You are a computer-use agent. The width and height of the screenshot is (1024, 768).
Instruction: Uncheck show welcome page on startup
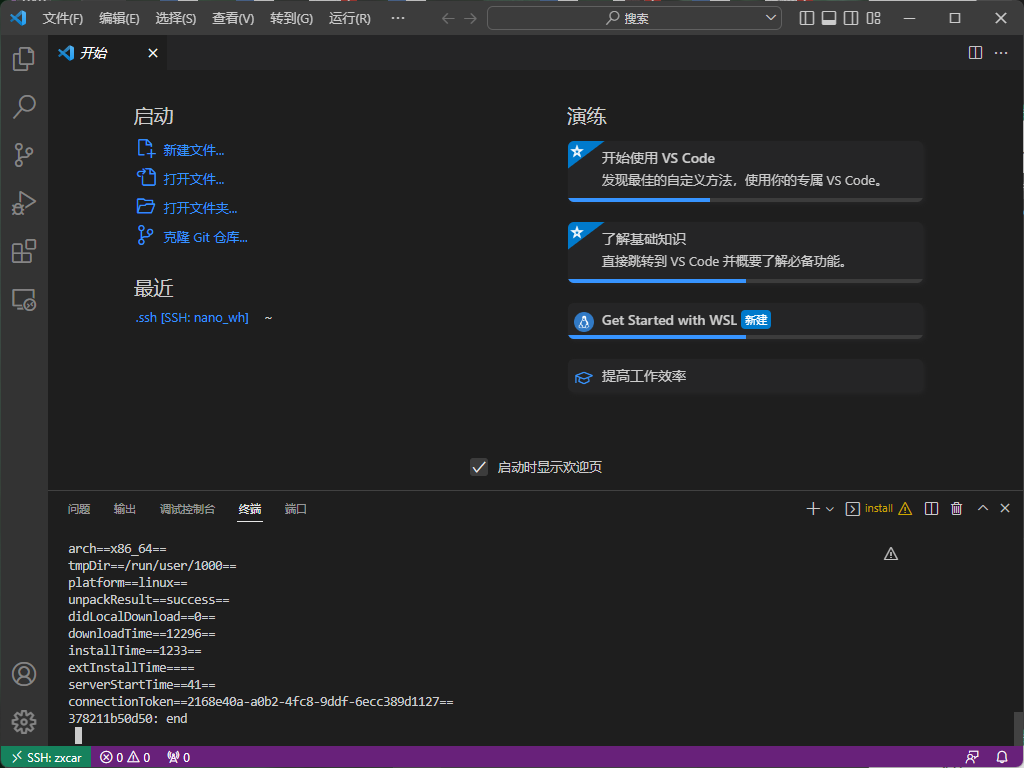(479, 467)
